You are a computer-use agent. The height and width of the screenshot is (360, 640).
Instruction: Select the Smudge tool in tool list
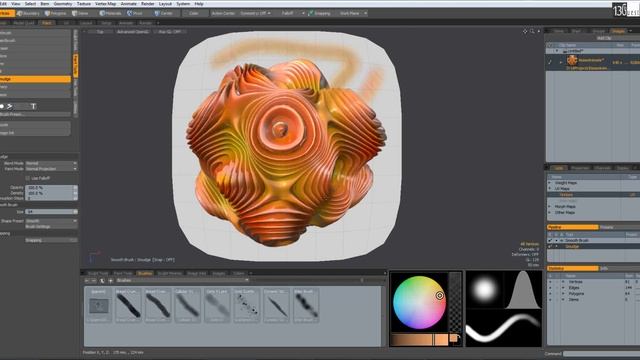35,79
